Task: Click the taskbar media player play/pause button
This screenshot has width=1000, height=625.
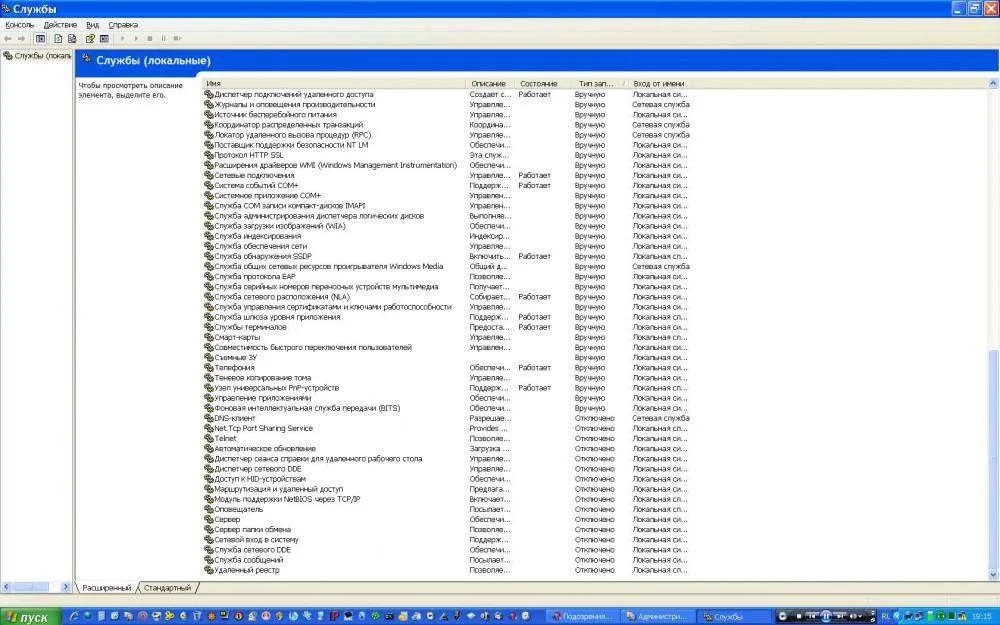Action: [826, 617]
